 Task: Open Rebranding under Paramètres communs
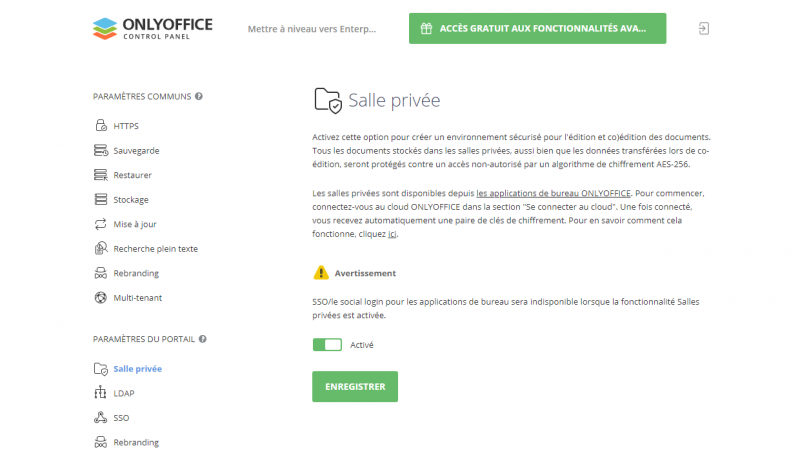tap(136, 273)
